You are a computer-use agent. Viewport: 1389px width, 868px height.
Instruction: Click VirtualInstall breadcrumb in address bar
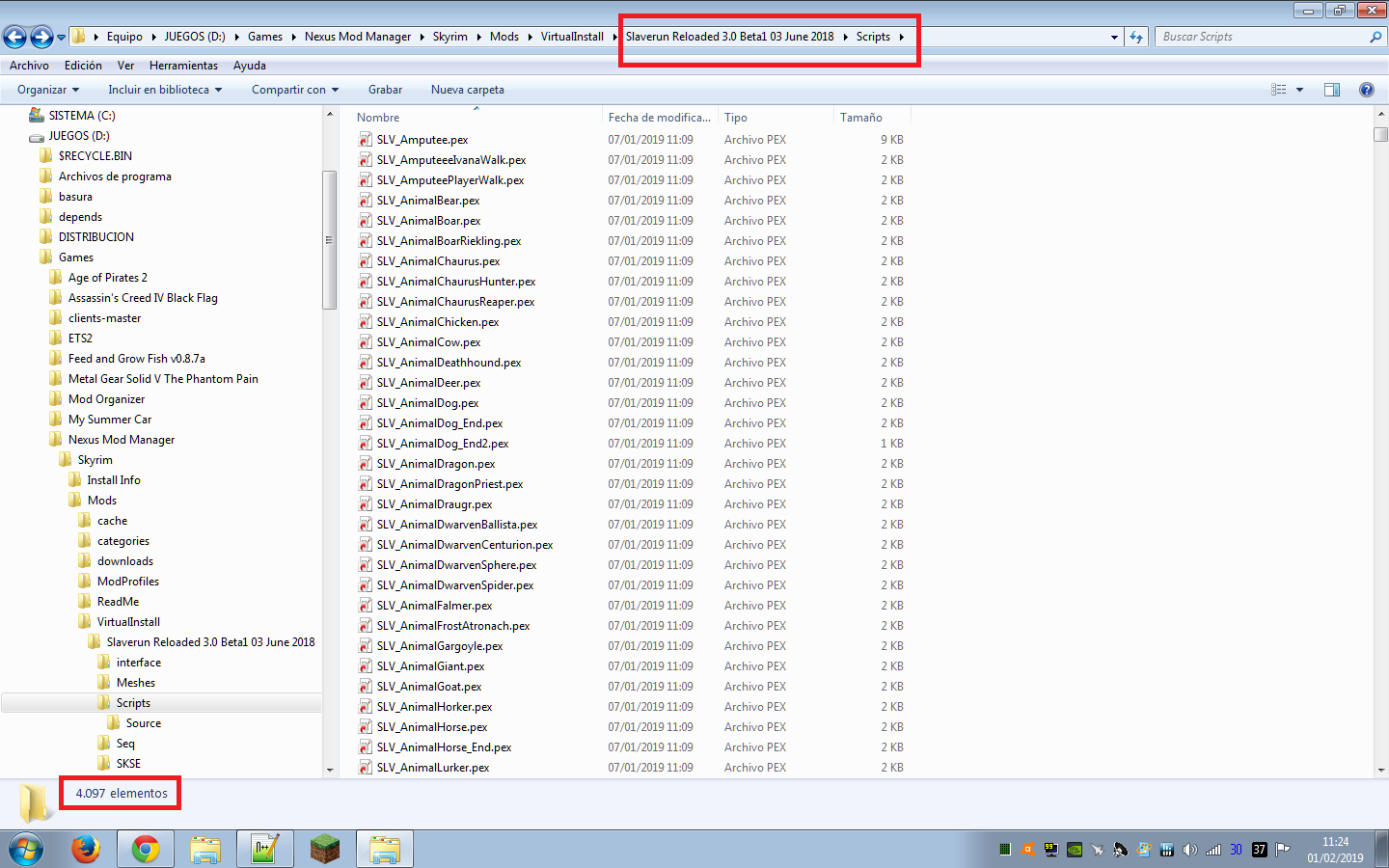[572, 37]
